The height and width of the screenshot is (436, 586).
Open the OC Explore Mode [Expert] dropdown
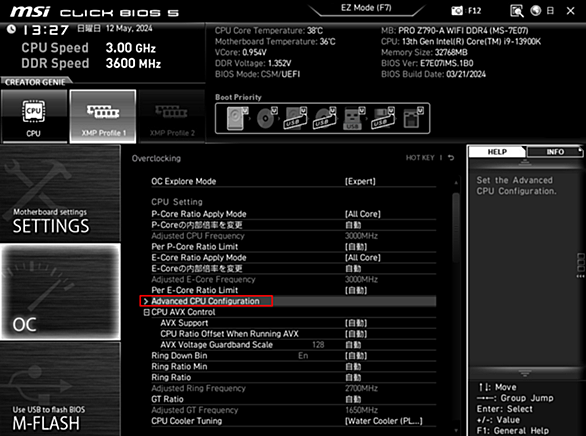coord(360,182)
